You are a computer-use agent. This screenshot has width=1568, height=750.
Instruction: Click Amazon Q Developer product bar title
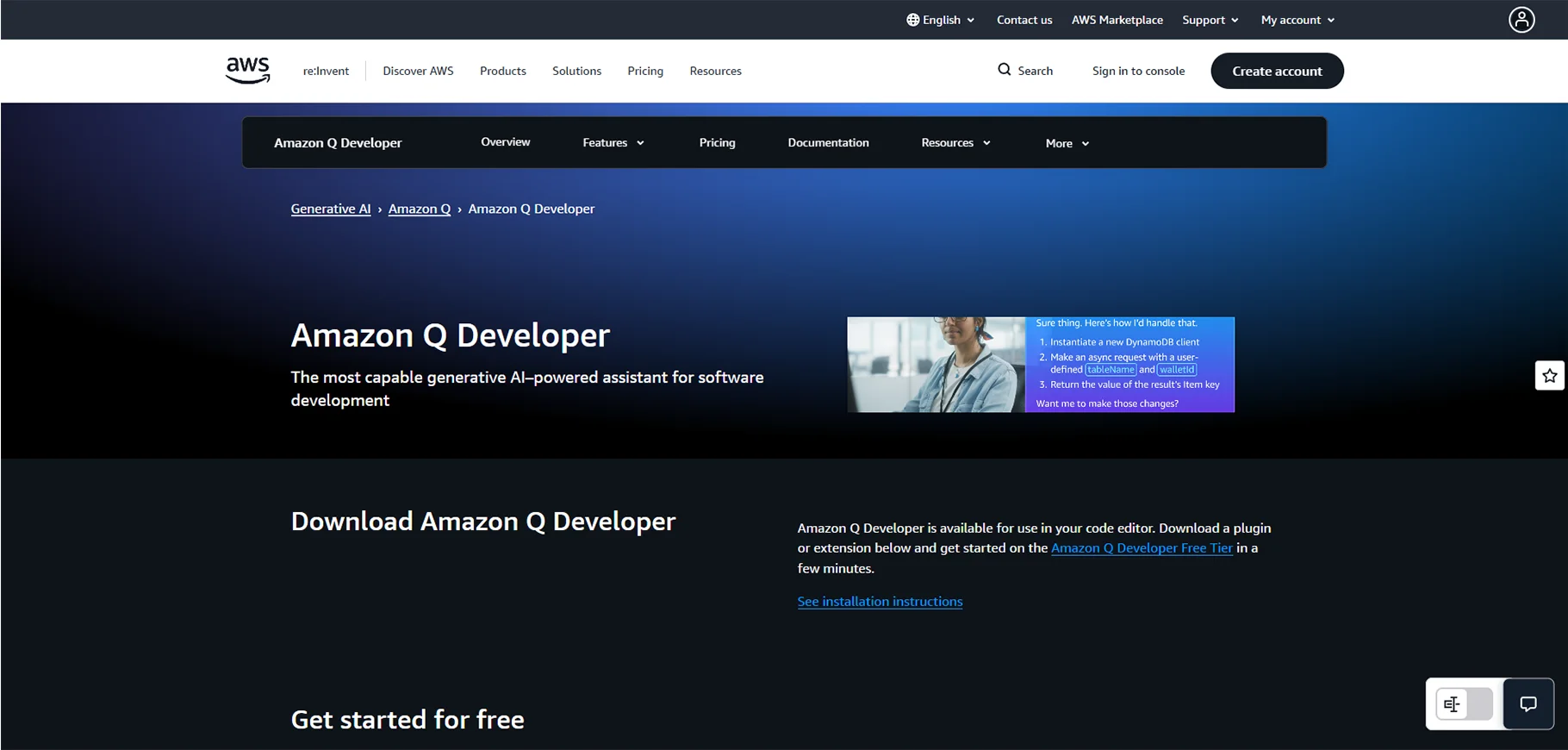338,143
